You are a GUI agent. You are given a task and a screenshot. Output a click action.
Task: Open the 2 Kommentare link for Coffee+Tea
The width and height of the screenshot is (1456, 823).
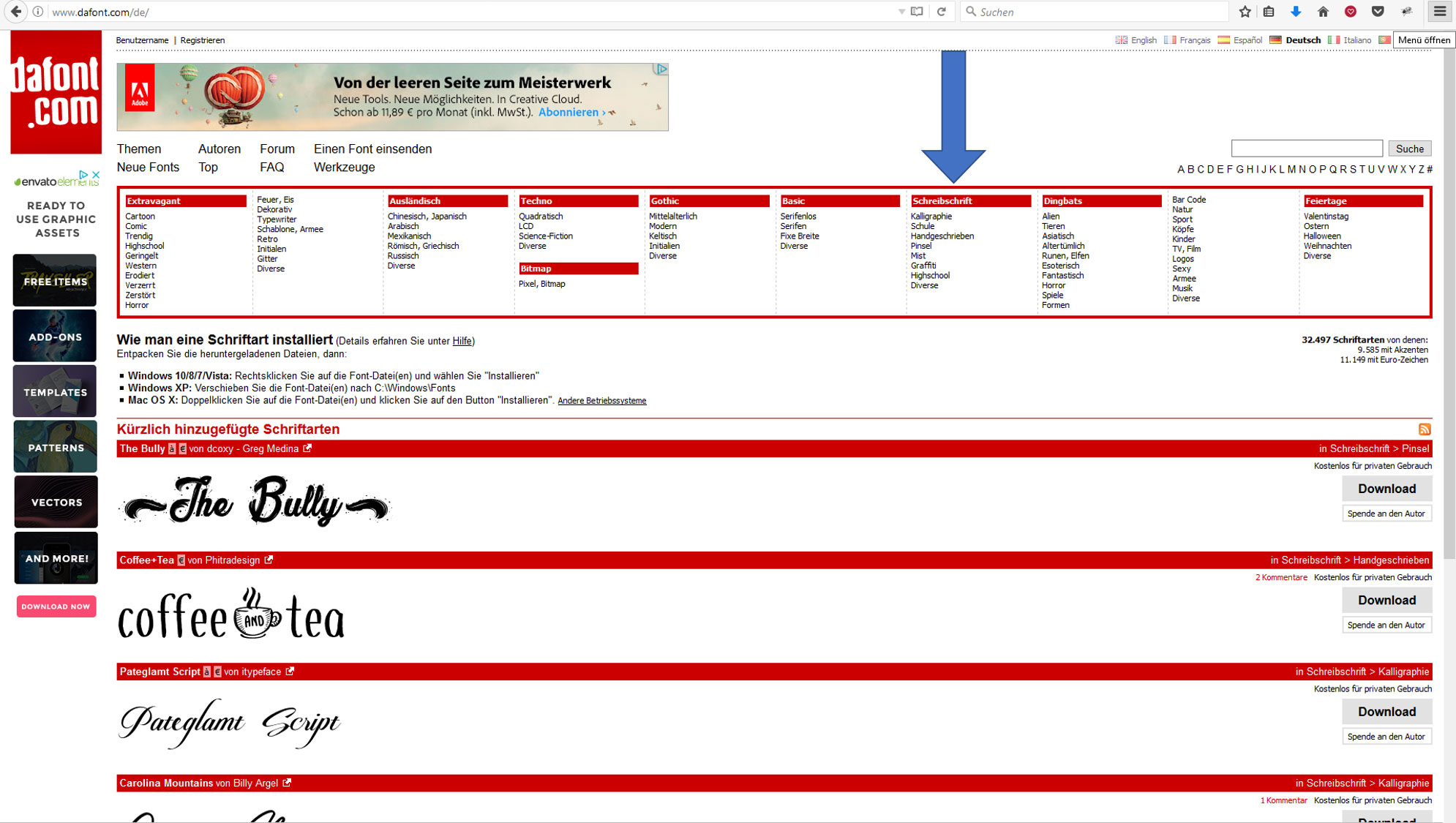click(1281, 577)
